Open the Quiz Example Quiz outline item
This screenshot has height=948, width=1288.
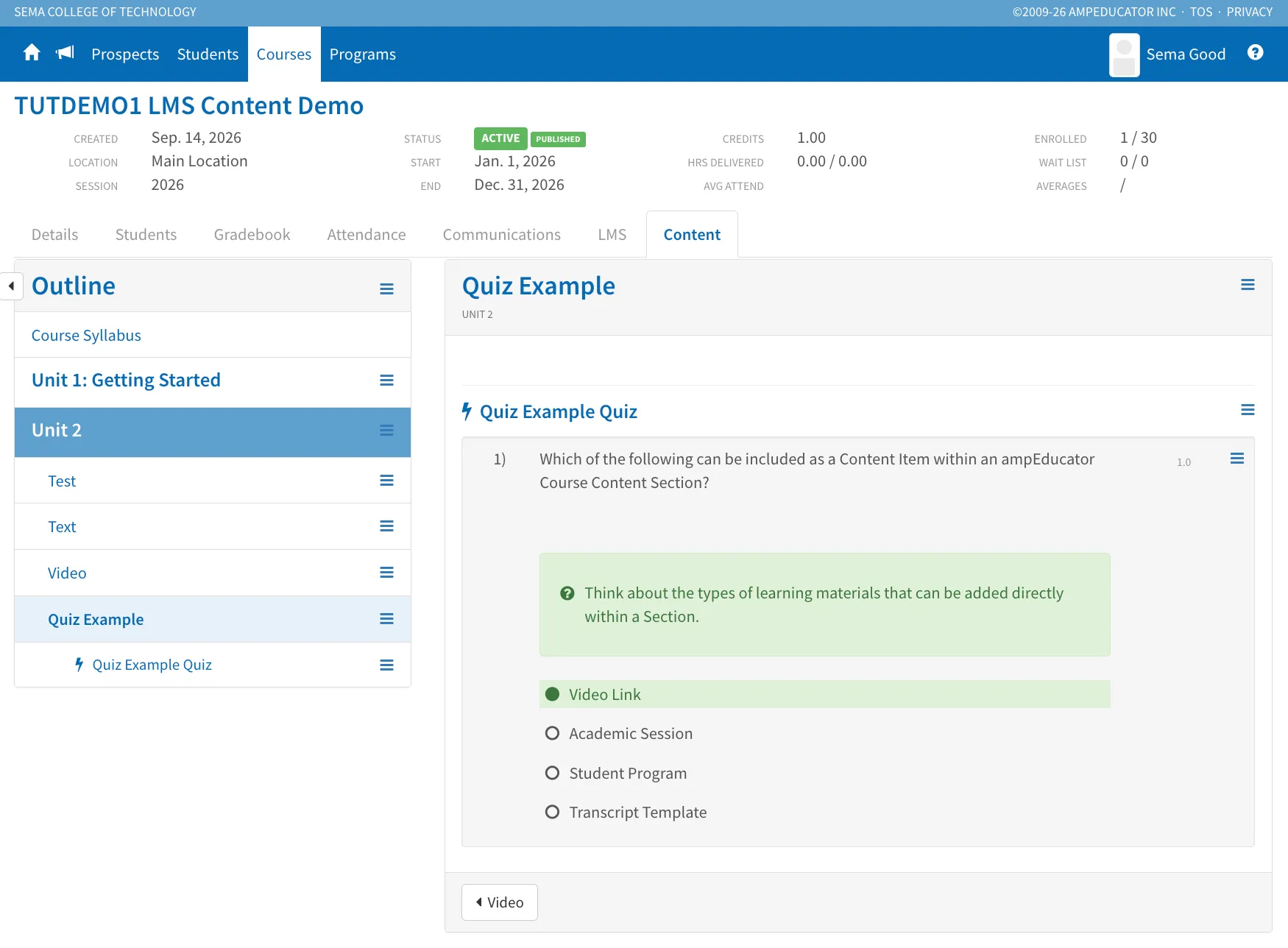152,665
